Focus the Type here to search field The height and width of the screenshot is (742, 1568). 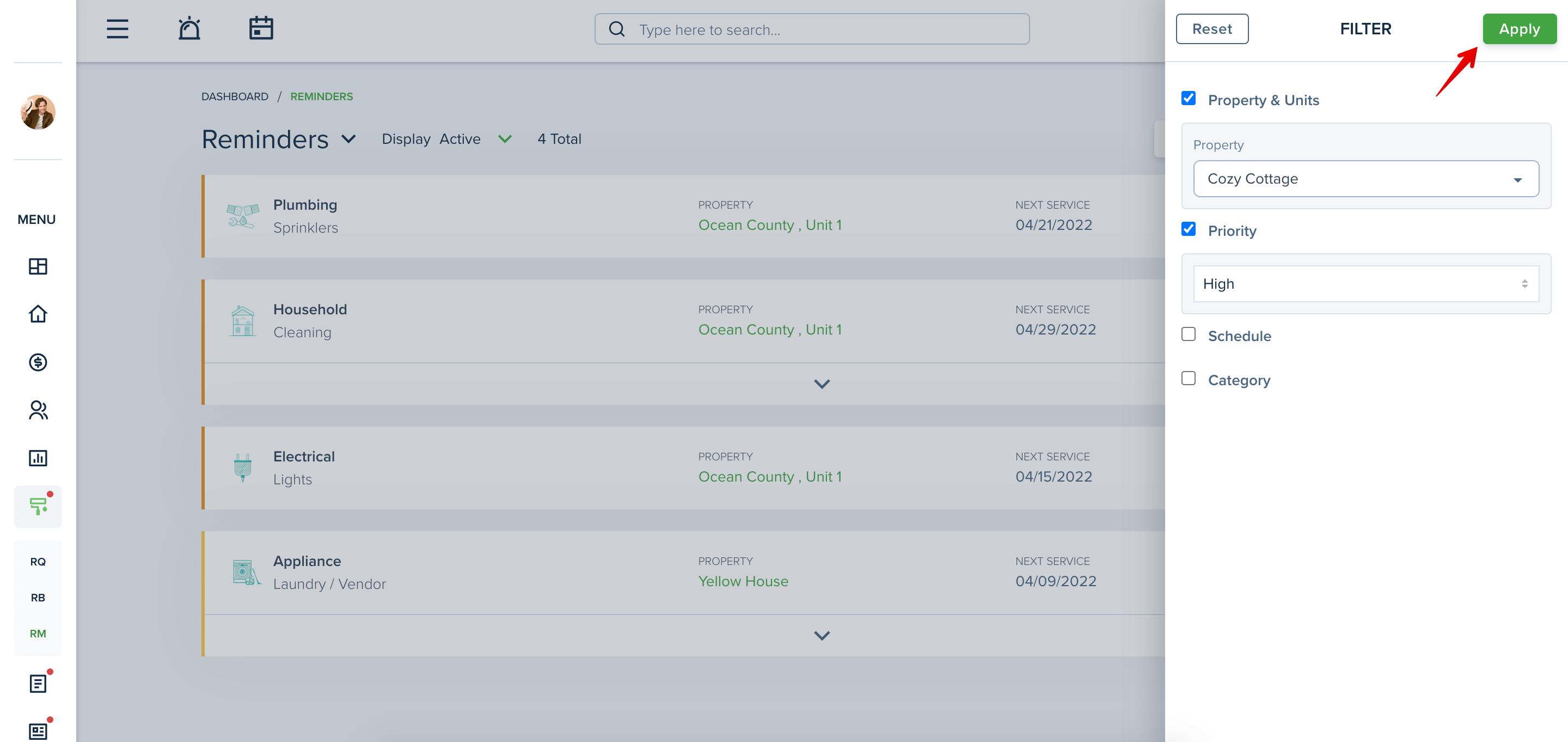click(x=811, y=29)
